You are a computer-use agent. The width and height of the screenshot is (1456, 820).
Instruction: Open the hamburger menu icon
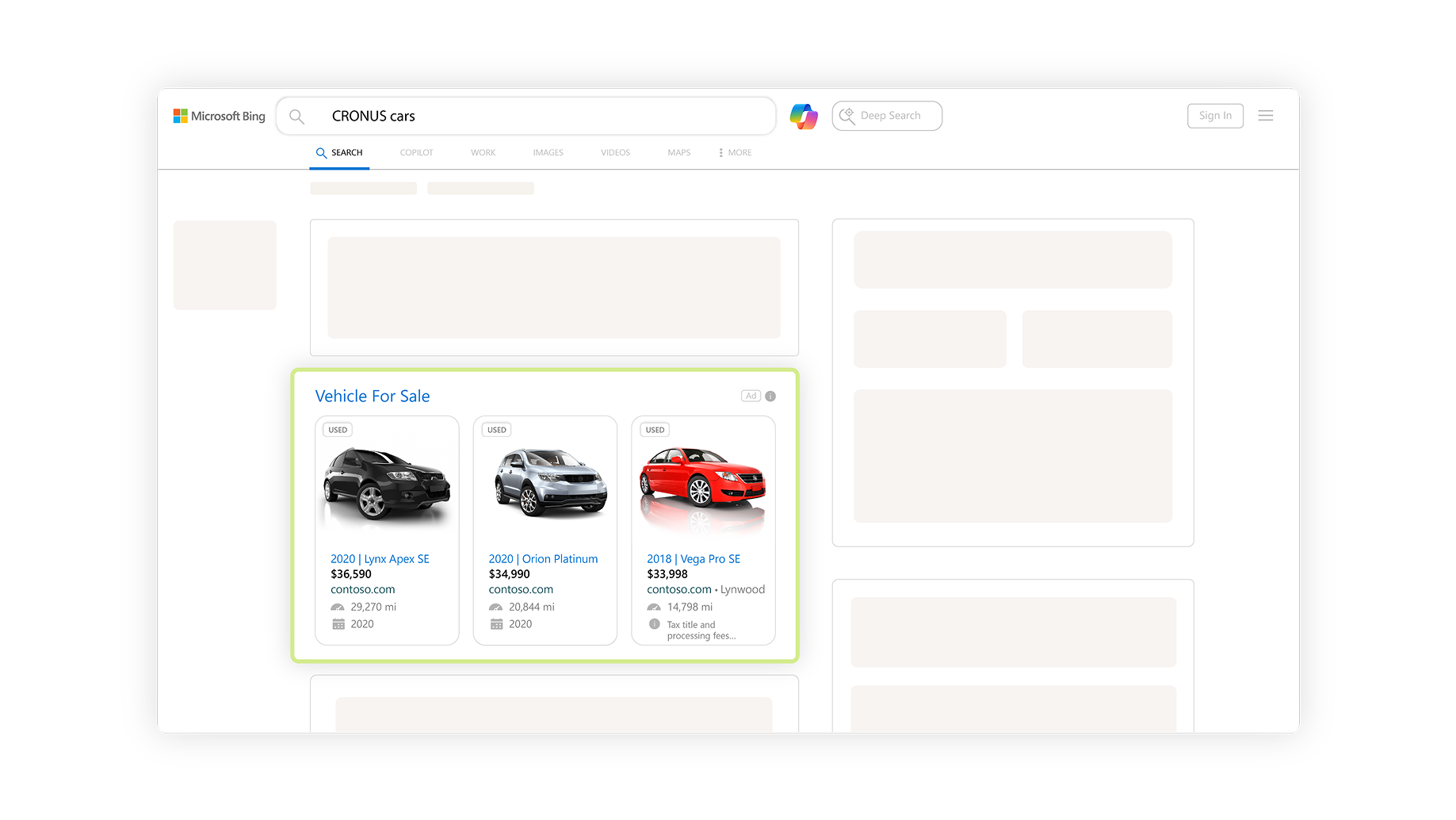[1265, 116]
